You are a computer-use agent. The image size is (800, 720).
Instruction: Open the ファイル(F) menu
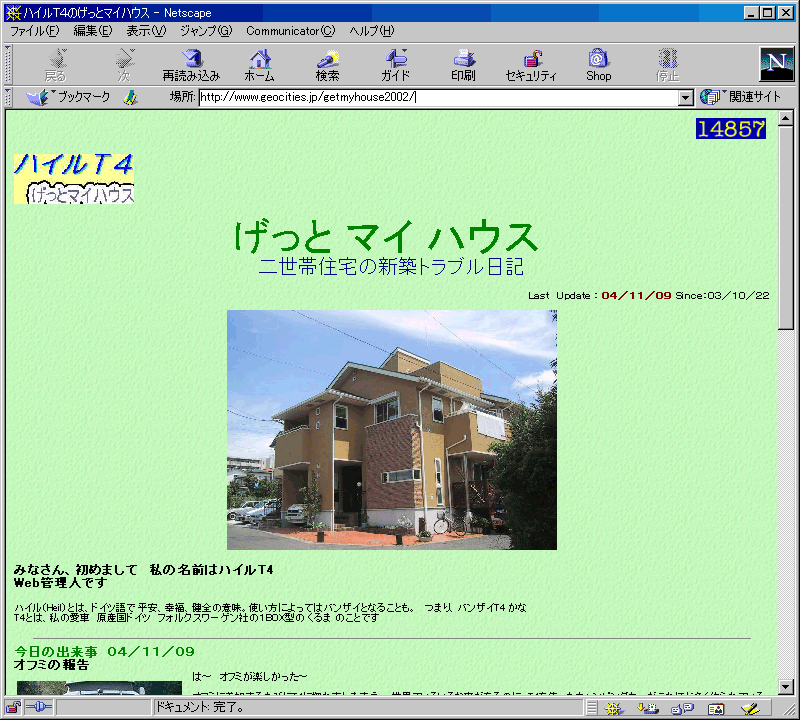(x=35, y=31)
